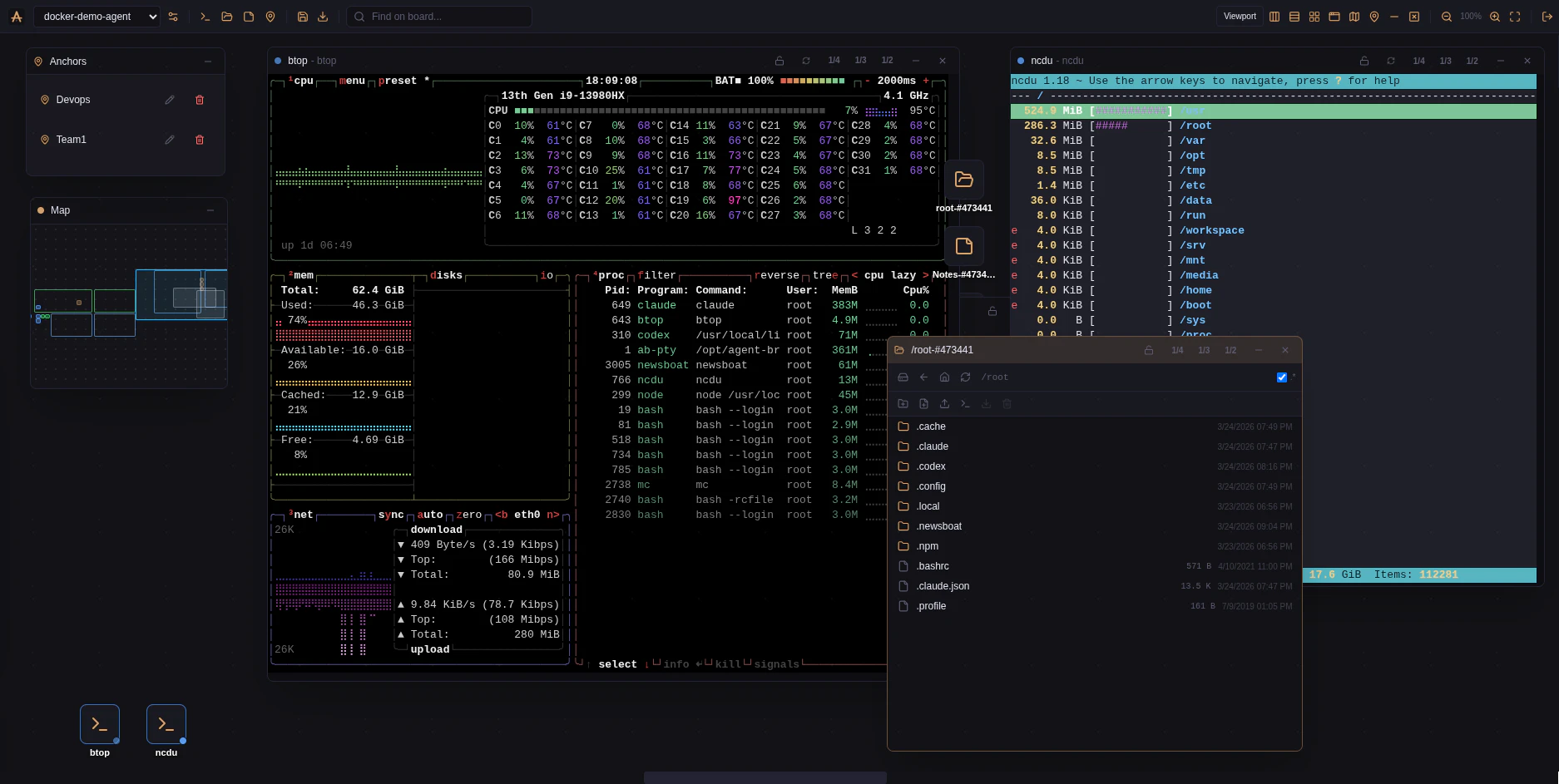Image resolution: width=1559 pixels, height=784 pixels.
Task: Select the ncdu item in the bottom dock
Action: point(166,725)
